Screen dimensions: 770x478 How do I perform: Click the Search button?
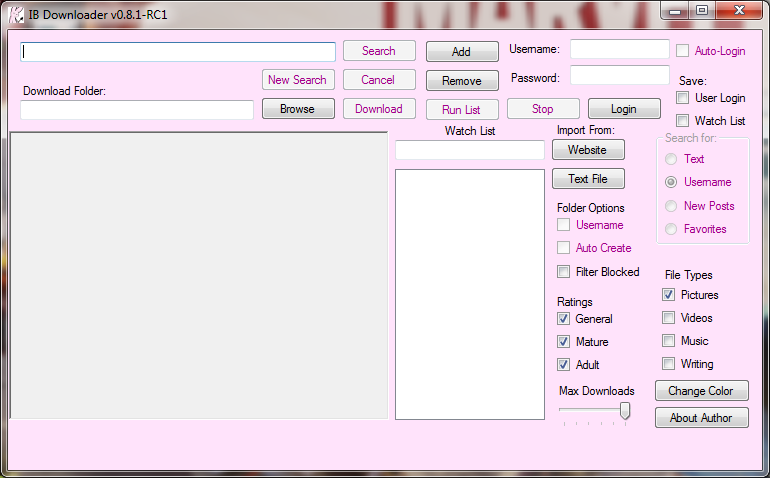pos(379,51)
